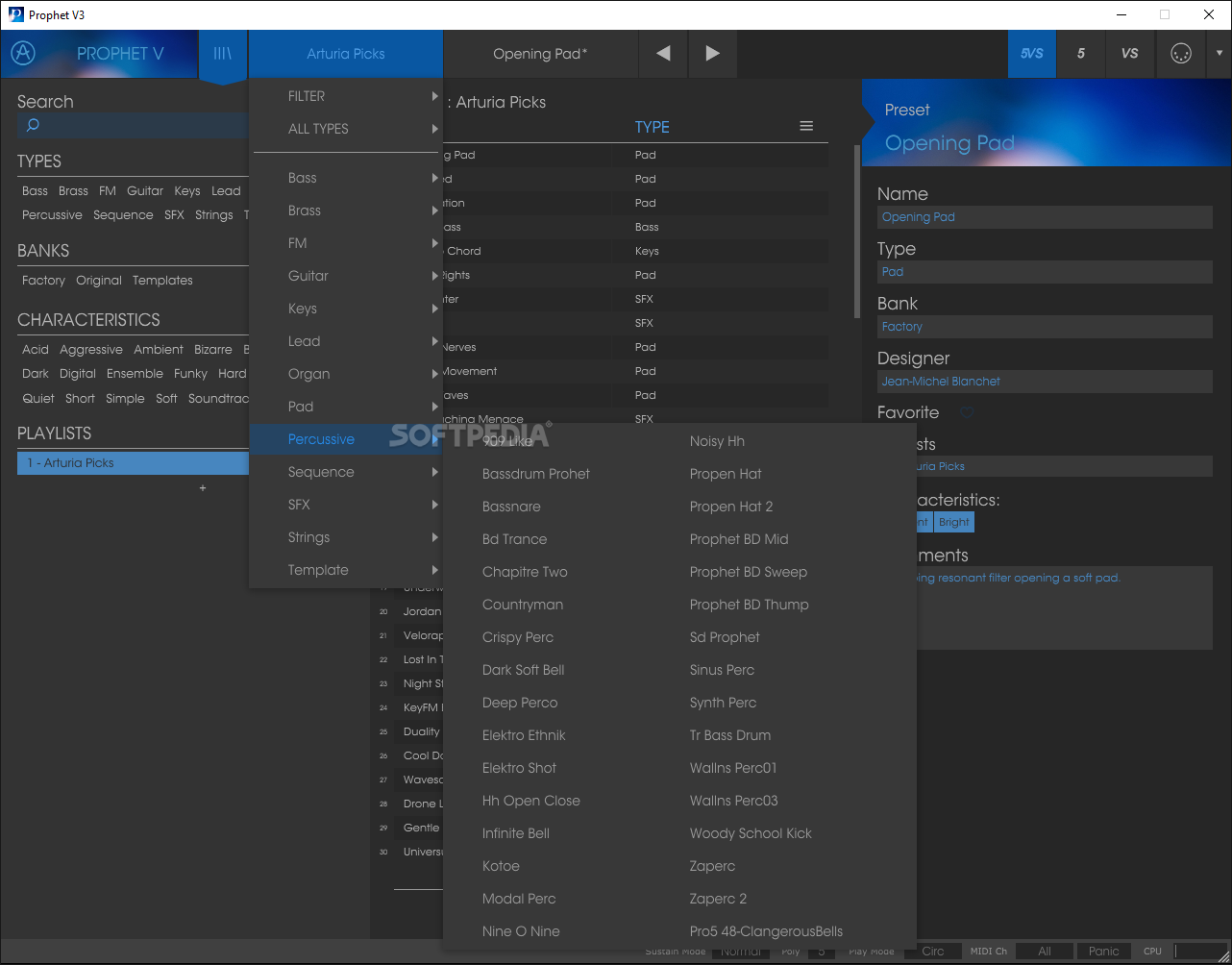Toggle the Bass type filter tag
Viewport: 1232px width, 965px height.
point(35,191)
